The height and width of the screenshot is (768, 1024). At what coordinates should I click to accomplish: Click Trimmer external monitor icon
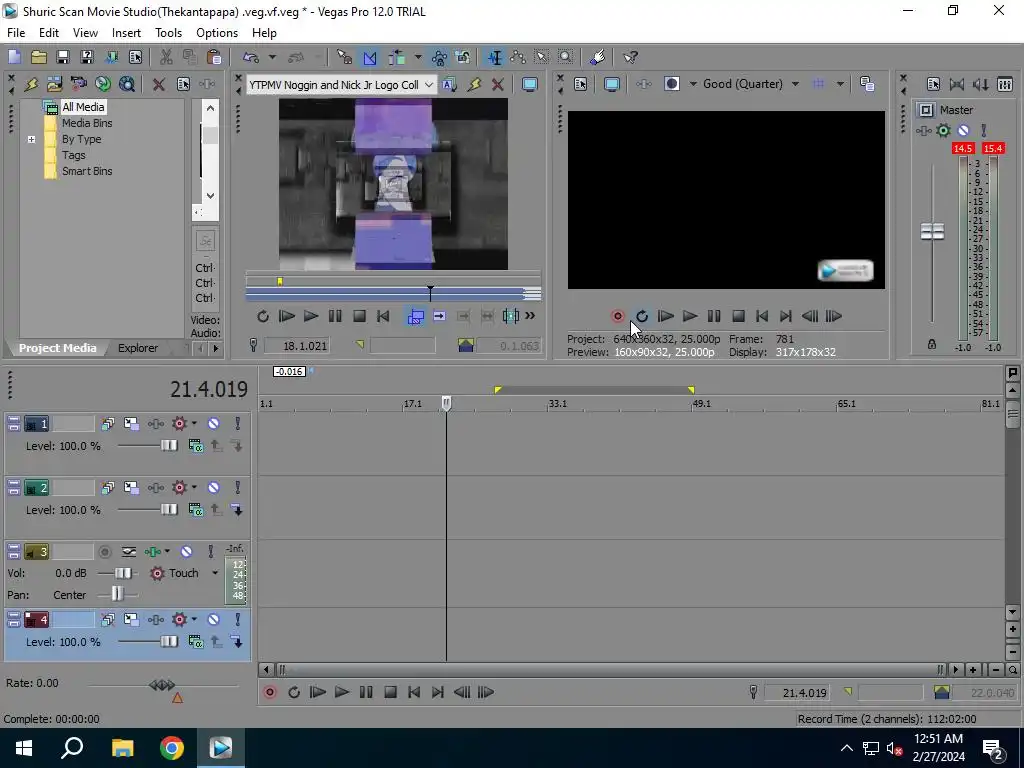coord(530,84)
